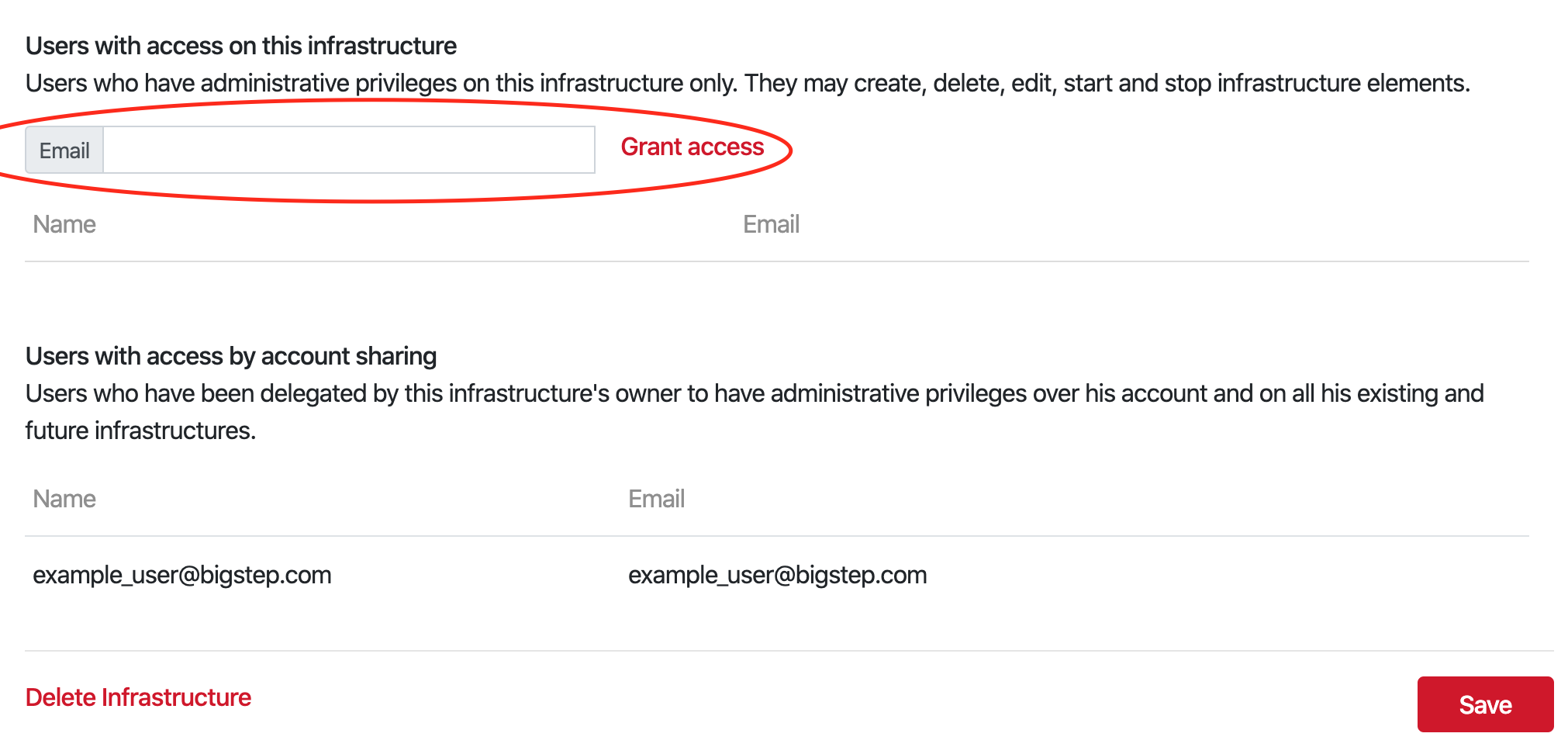Select example_user@bigstep.com in the Email column
The width and height of the screenshot is (1568, 754).
pyautogui.click(x=778, y=575)
